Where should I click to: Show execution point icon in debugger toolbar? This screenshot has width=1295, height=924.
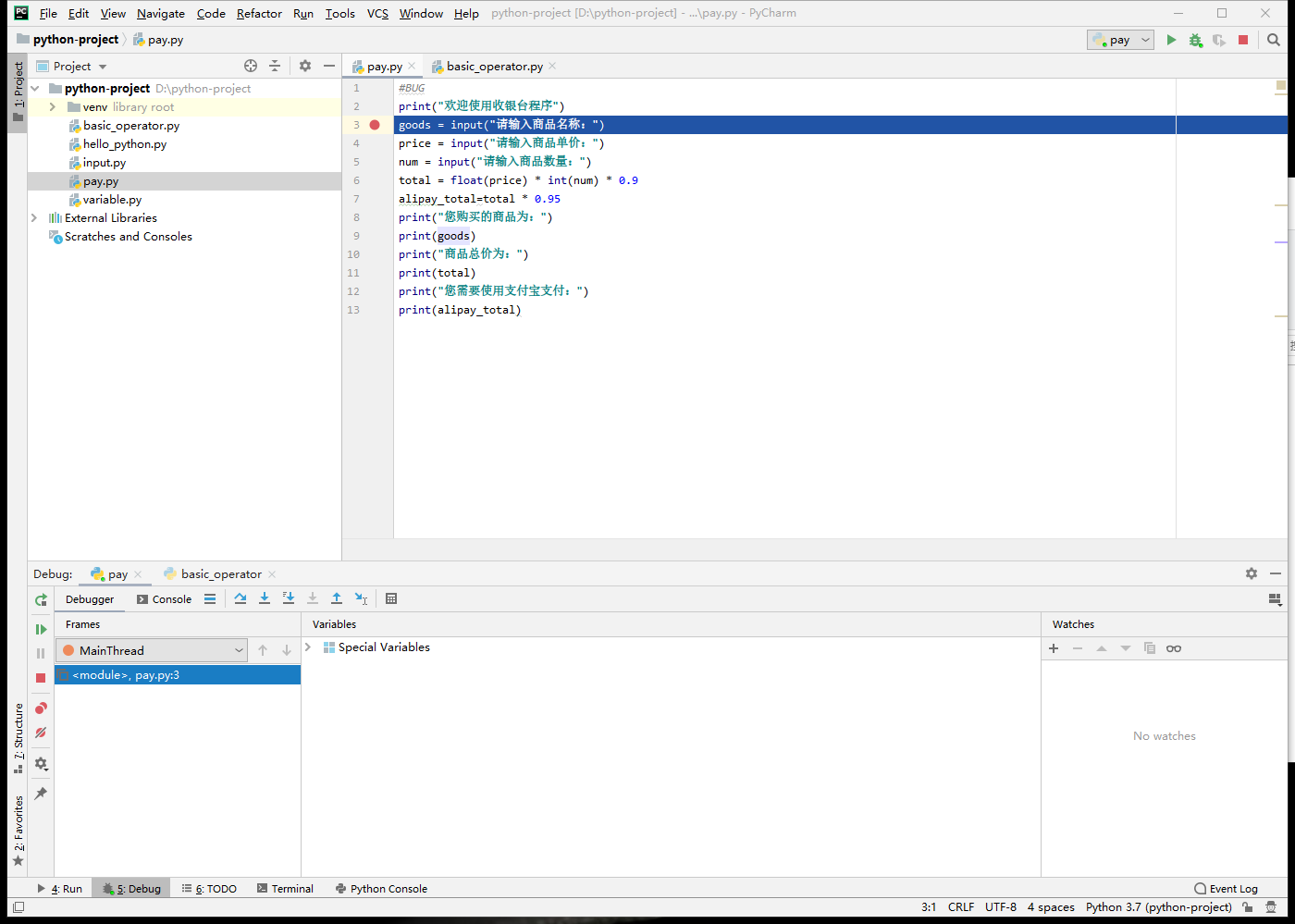(x=210, y=598)
